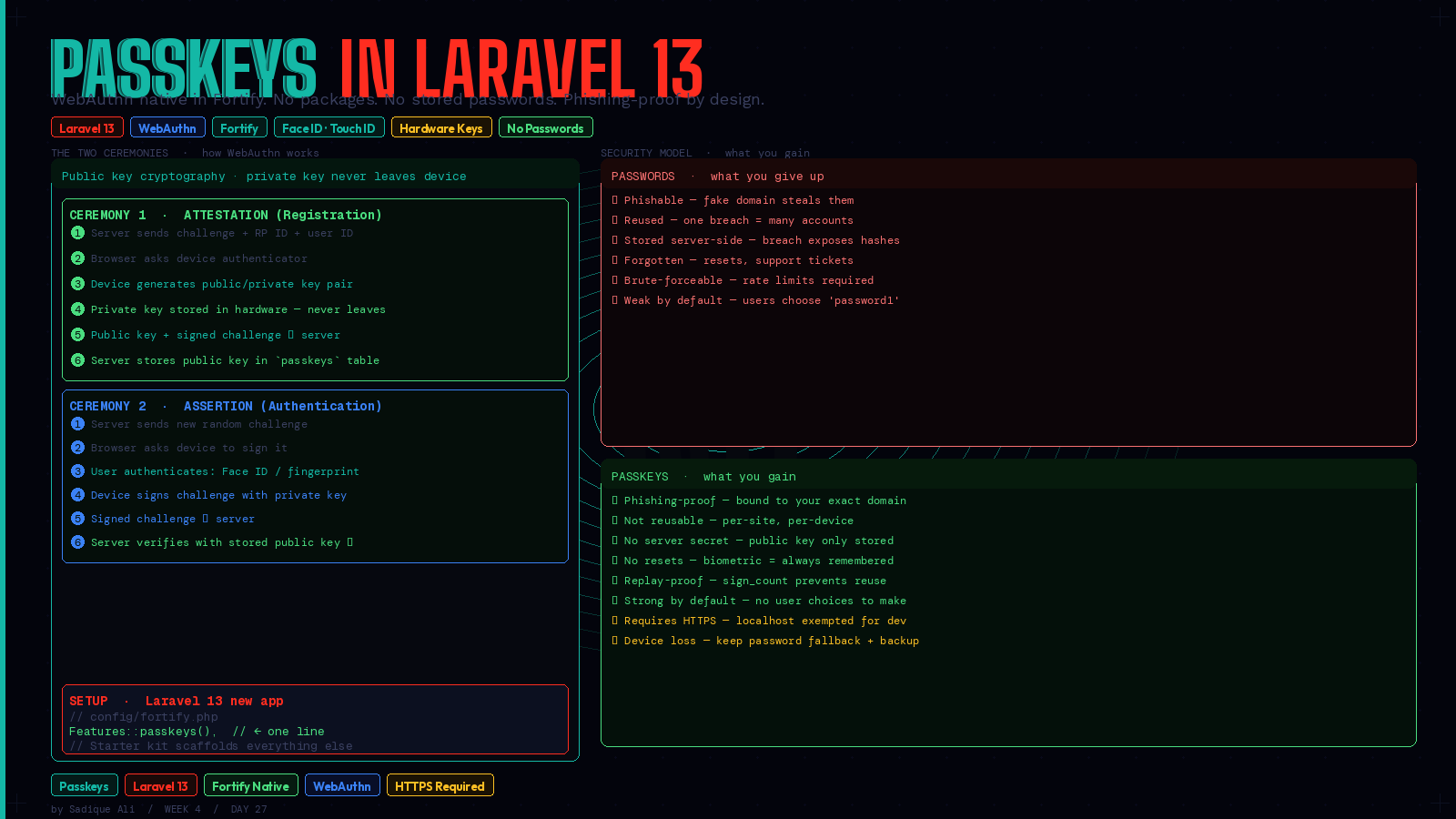This screenshot has width=1456, height=819.
Task: Click the icon beside 'Phishing-proof — bound to your exact domain'
Action: click(616, 500)
